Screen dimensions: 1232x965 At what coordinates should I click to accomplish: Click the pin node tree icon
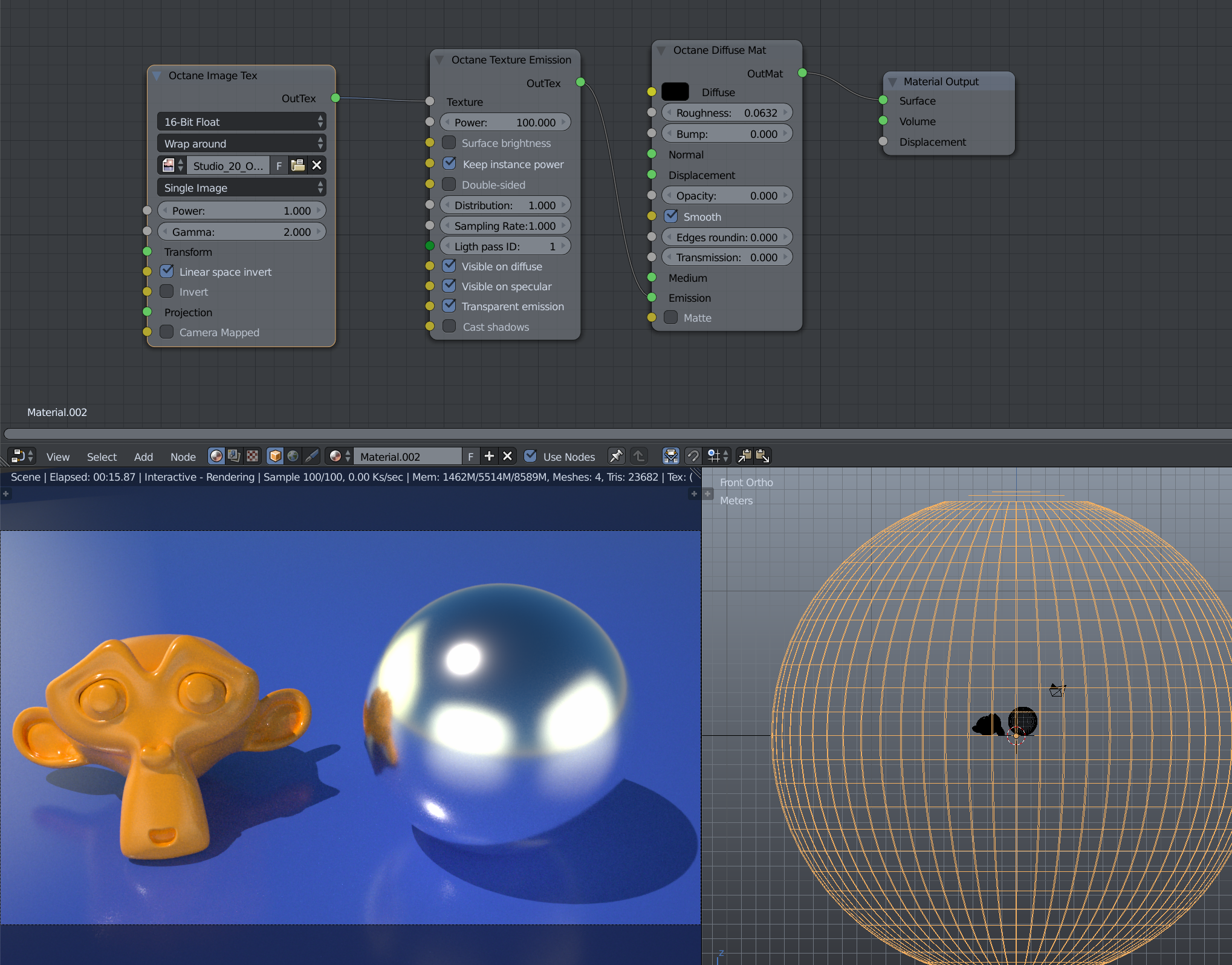tap(616, 456)
